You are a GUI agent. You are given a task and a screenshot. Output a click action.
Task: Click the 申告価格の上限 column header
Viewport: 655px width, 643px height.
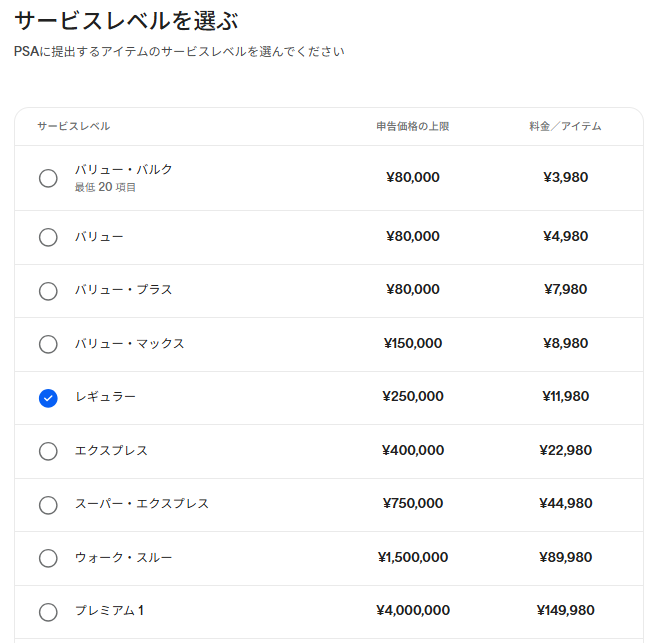click(412, 127)
